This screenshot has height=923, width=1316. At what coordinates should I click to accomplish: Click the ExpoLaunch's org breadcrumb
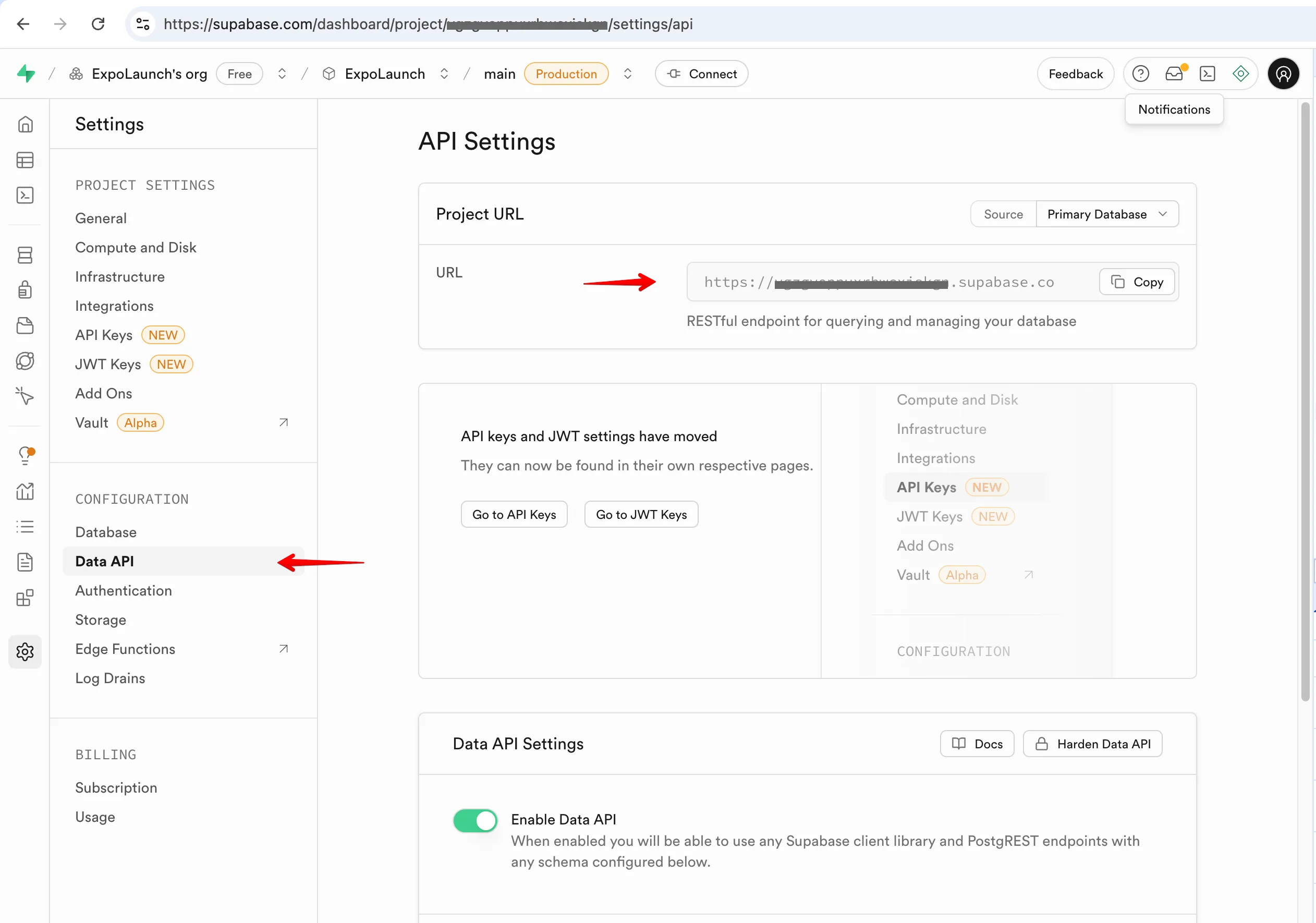149,74
